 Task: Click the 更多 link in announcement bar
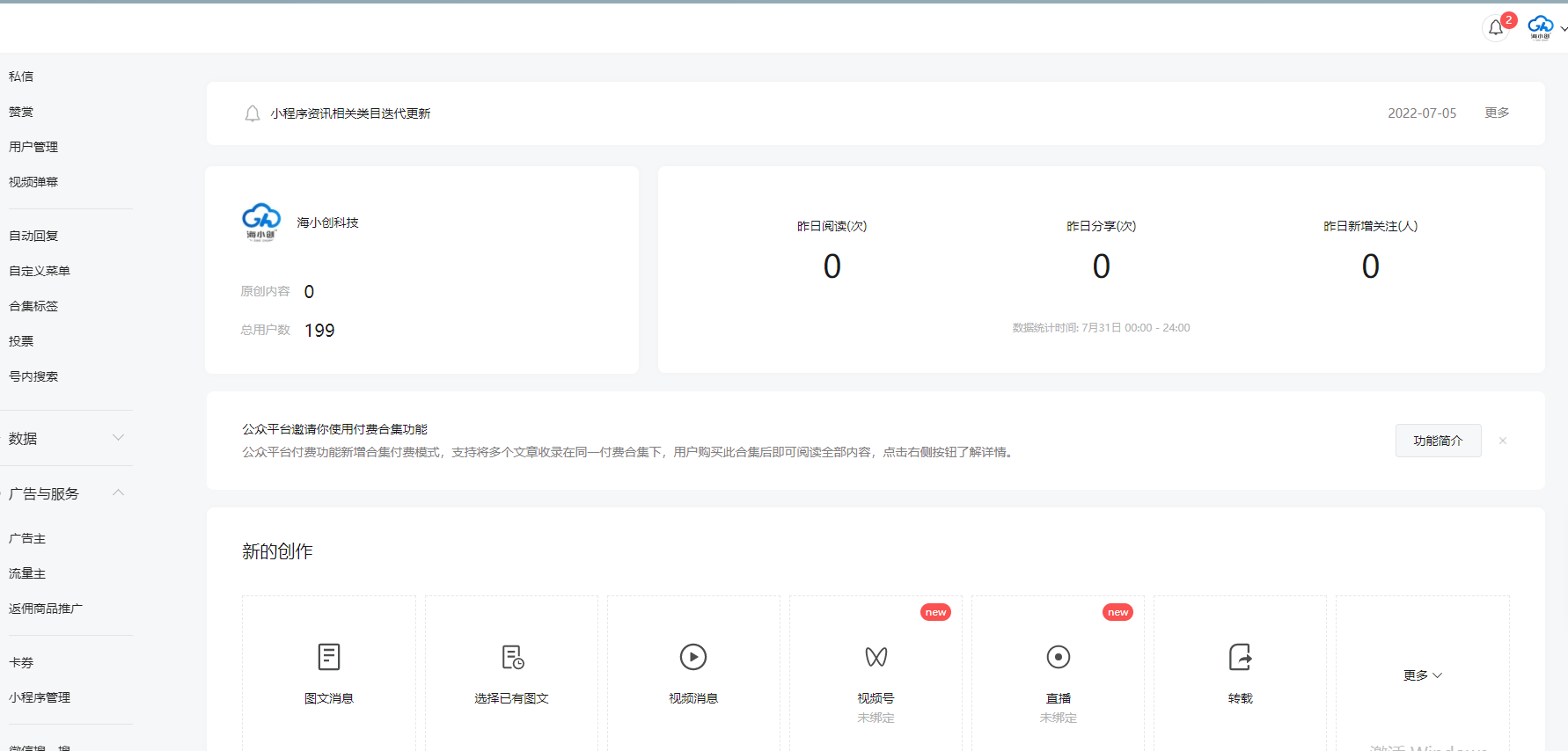tap(1497, 113)
